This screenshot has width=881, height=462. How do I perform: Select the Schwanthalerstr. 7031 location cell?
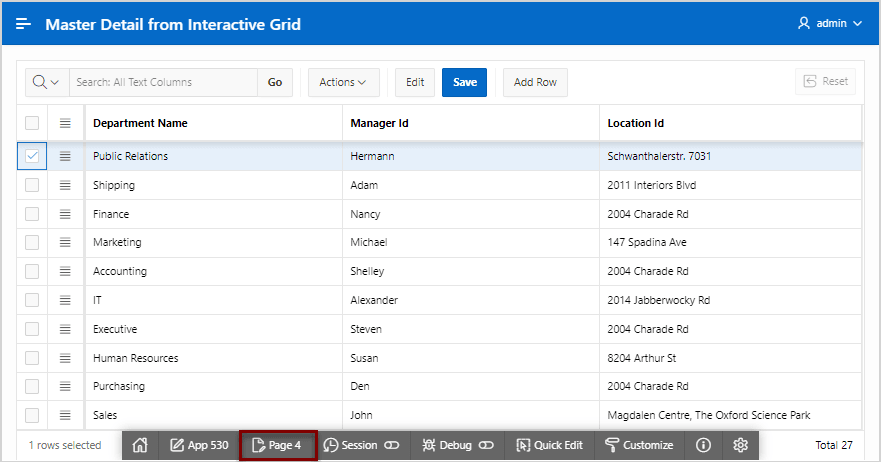[730, 156]
